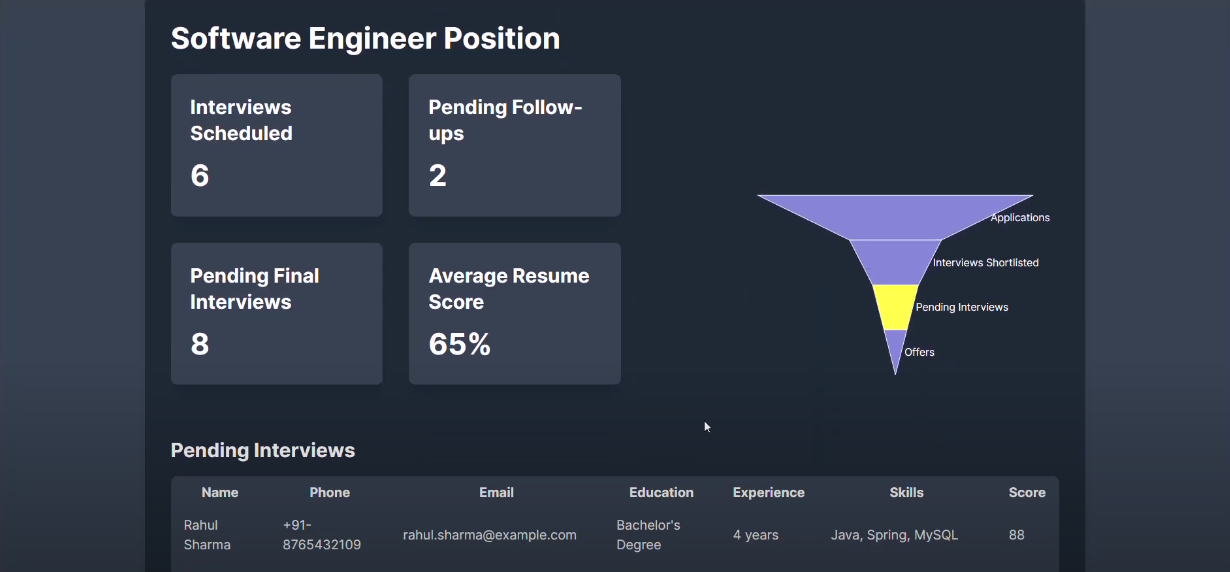Screen dimensions: 1230x572
Task: Click the Education column header
Action: point(661,492)
